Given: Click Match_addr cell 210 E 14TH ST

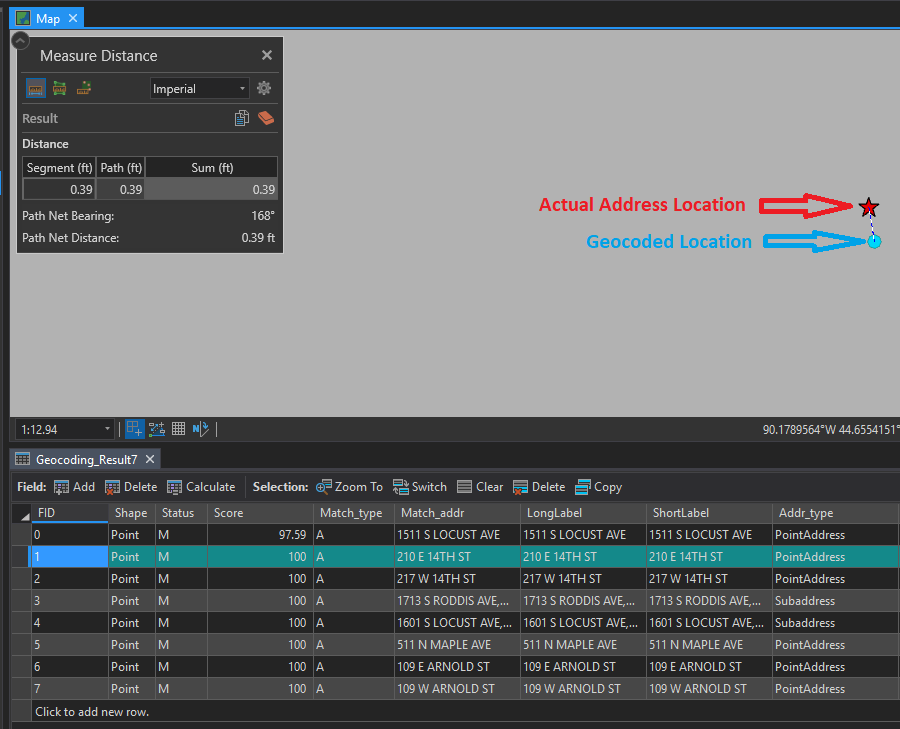Looking at the screenshot, I should tap(457, 557).
